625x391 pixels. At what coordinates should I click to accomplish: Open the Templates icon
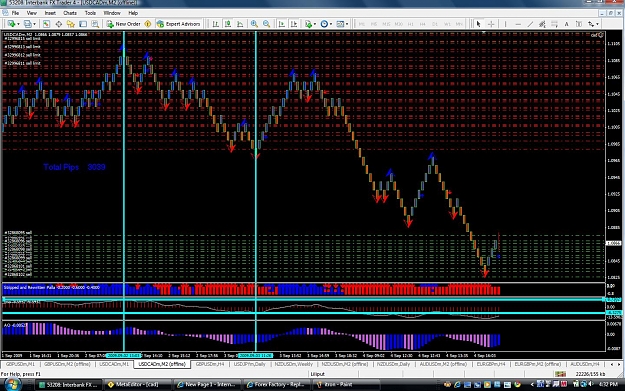coord(340,24)
